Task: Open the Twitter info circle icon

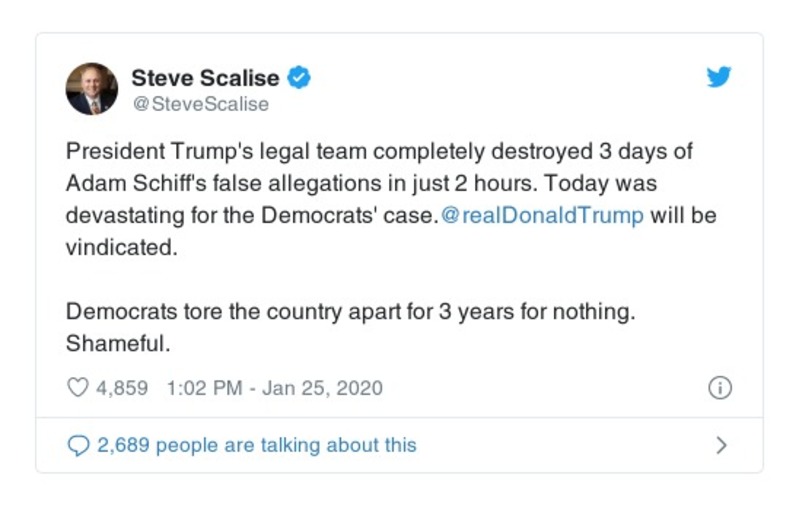Action: click(719, 389)
